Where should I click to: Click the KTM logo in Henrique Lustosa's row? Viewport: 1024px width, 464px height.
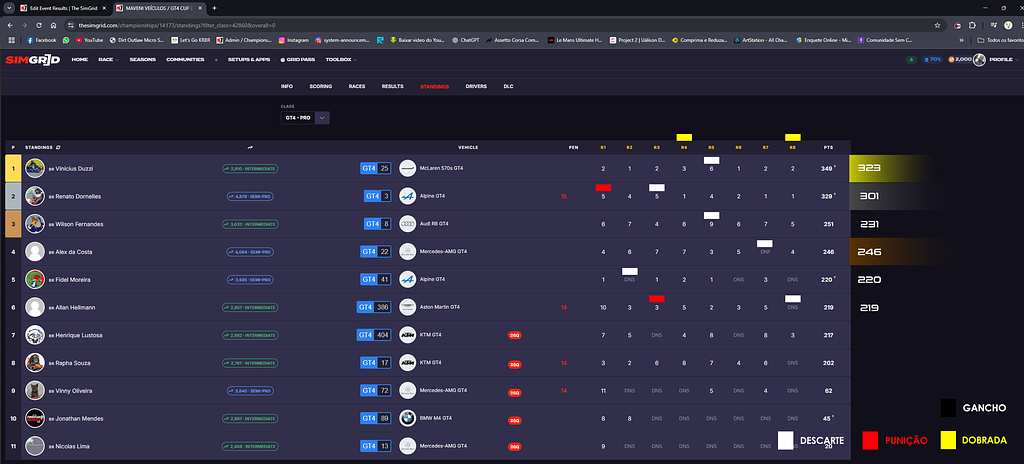[x=408, y=335]
